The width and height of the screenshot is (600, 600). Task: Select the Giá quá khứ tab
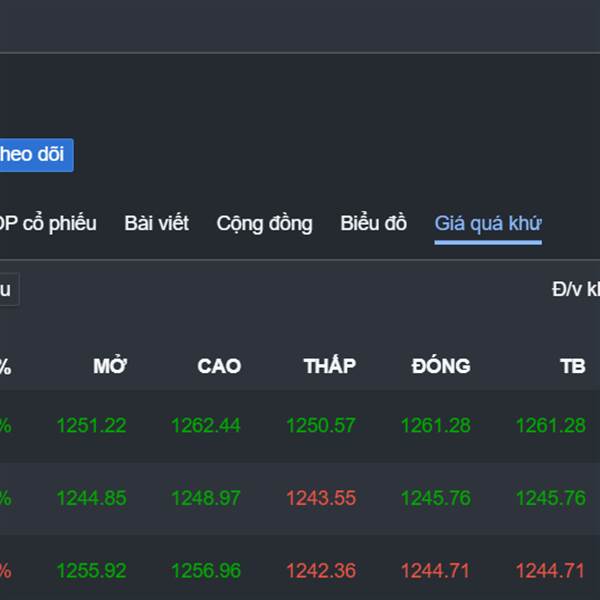[x=487, y=223]
